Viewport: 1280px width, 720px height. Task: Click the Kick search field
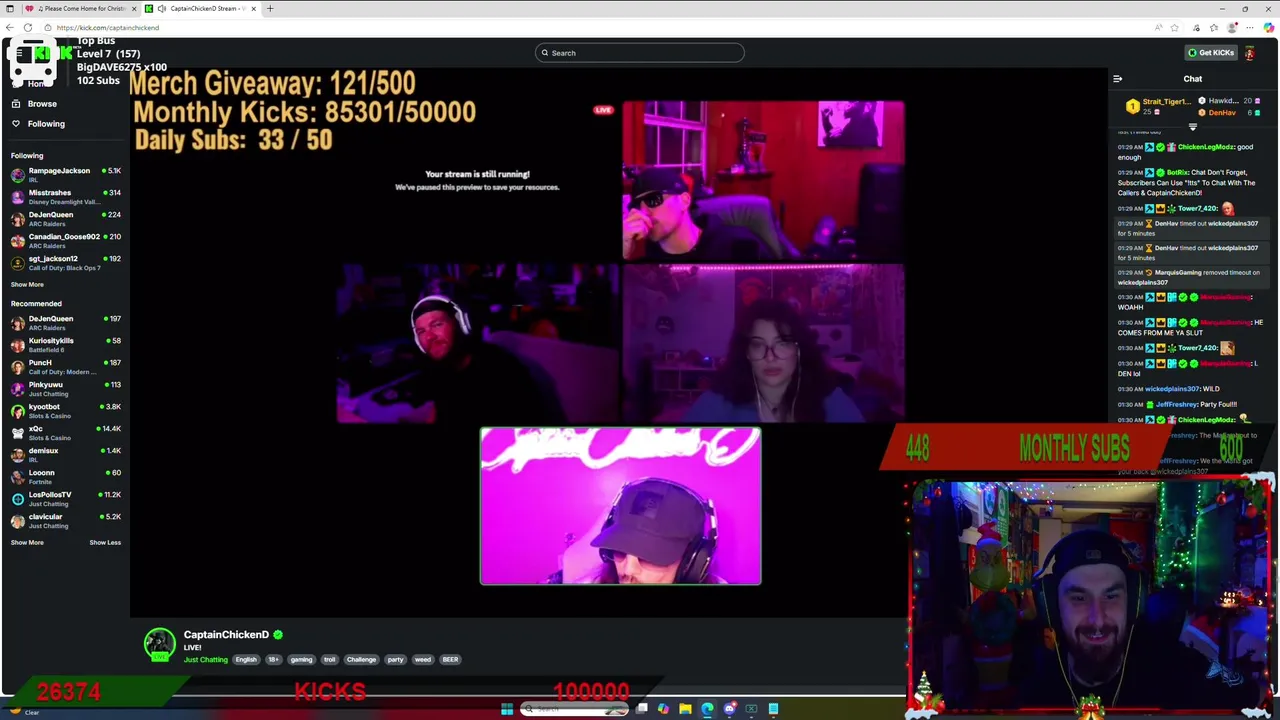coord(640,53)
